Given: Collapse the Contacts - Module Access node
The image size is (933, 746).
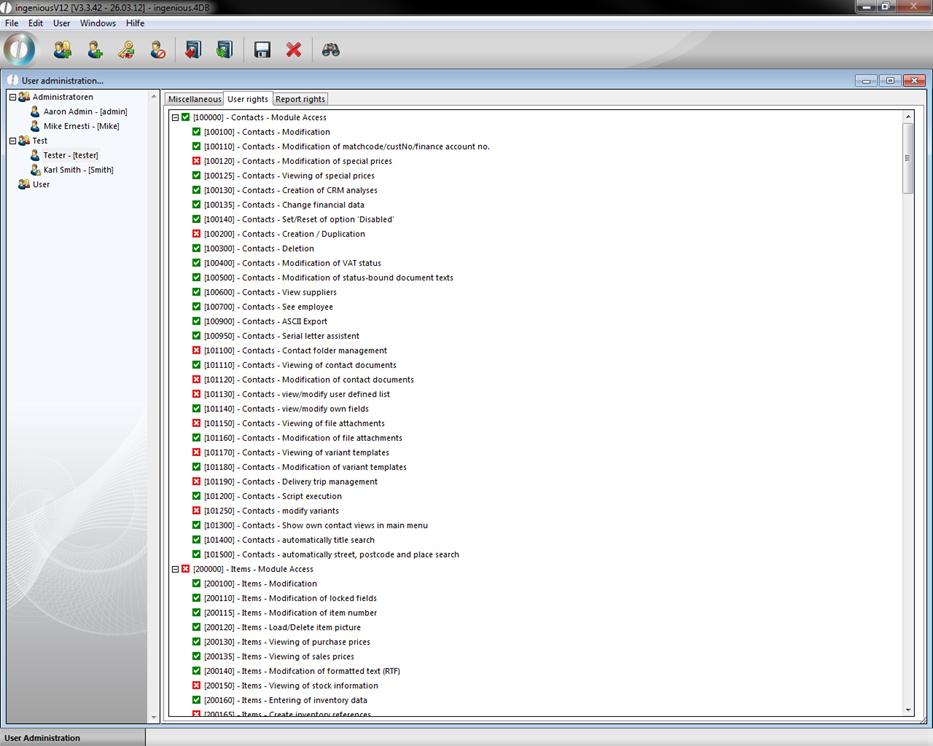Looking at the screenshot, I should [x=175, y=118].
